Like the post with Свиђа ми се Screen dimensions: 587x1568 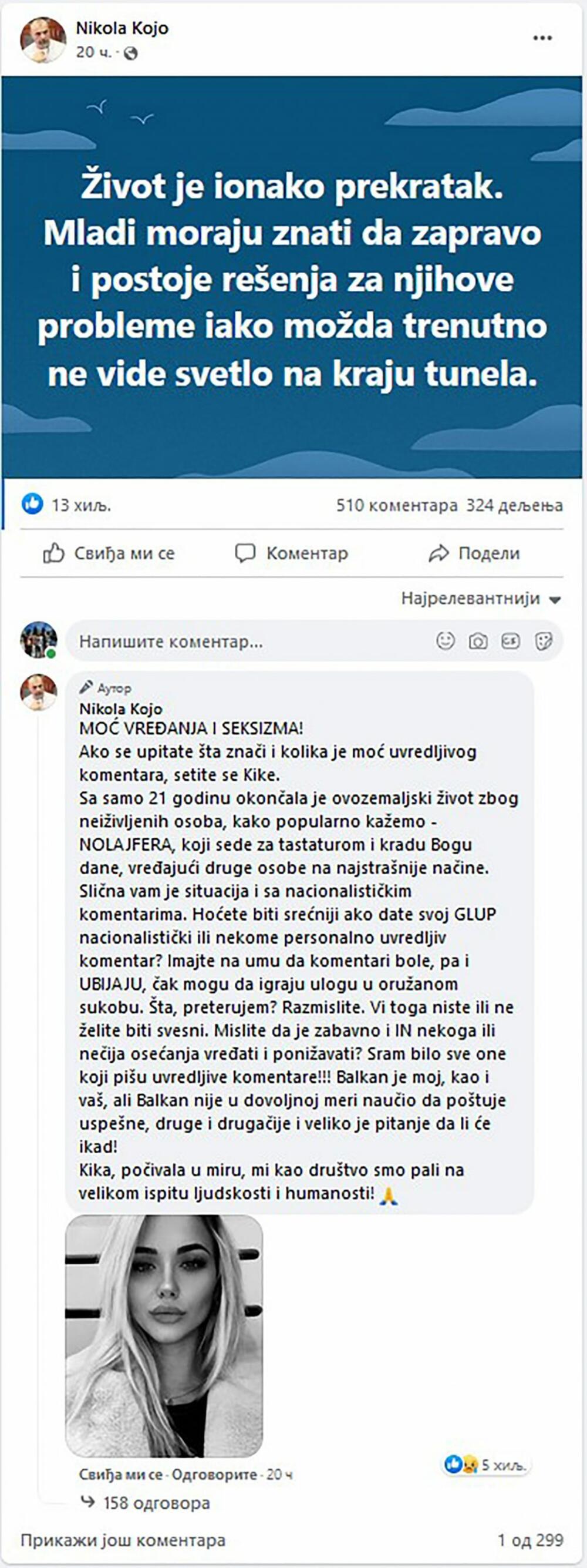point(124,553)
